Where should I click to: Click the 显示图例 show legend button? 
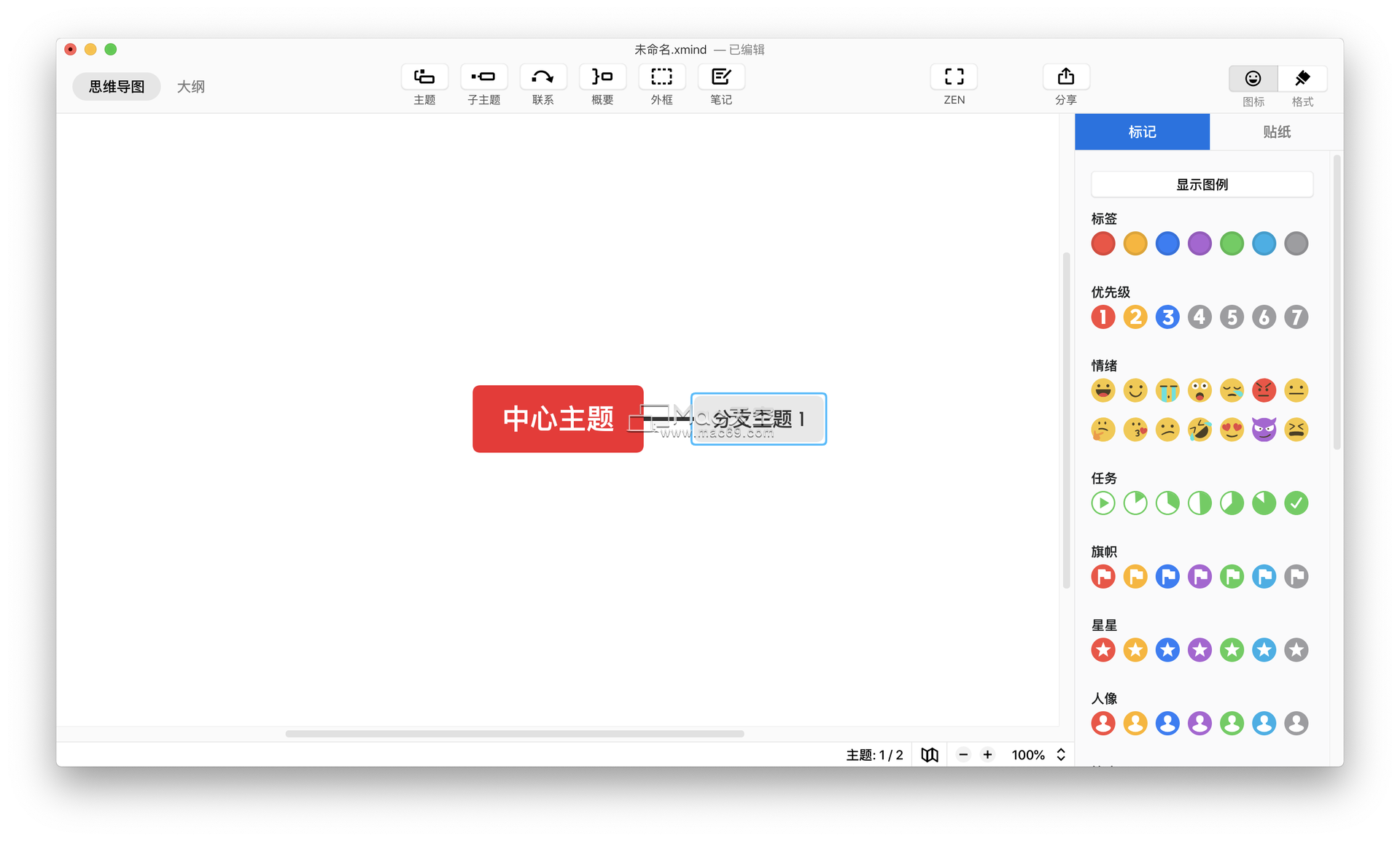point(1202,185)
